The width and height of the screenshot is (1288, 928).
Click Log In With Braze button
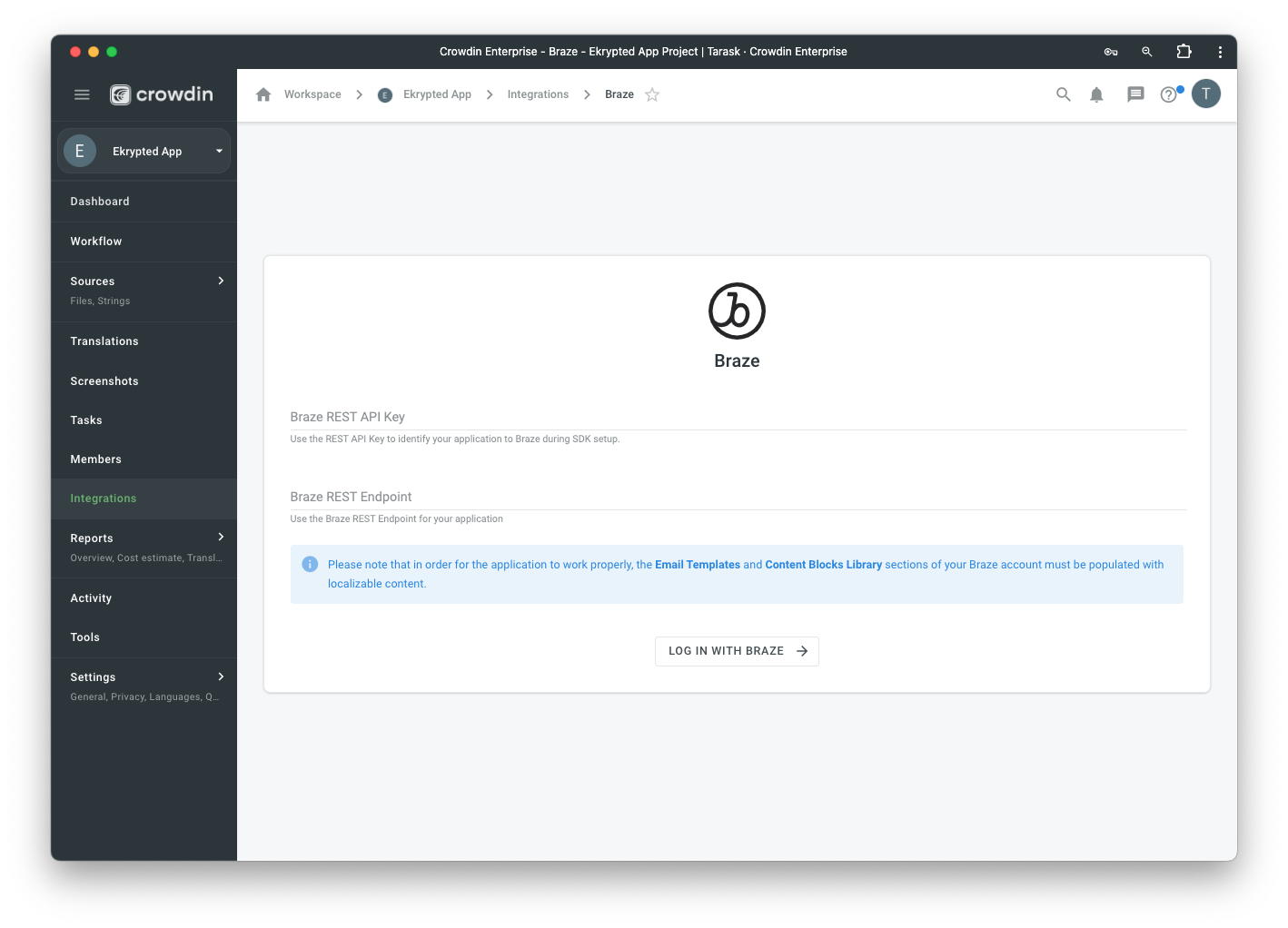point(737,651)
